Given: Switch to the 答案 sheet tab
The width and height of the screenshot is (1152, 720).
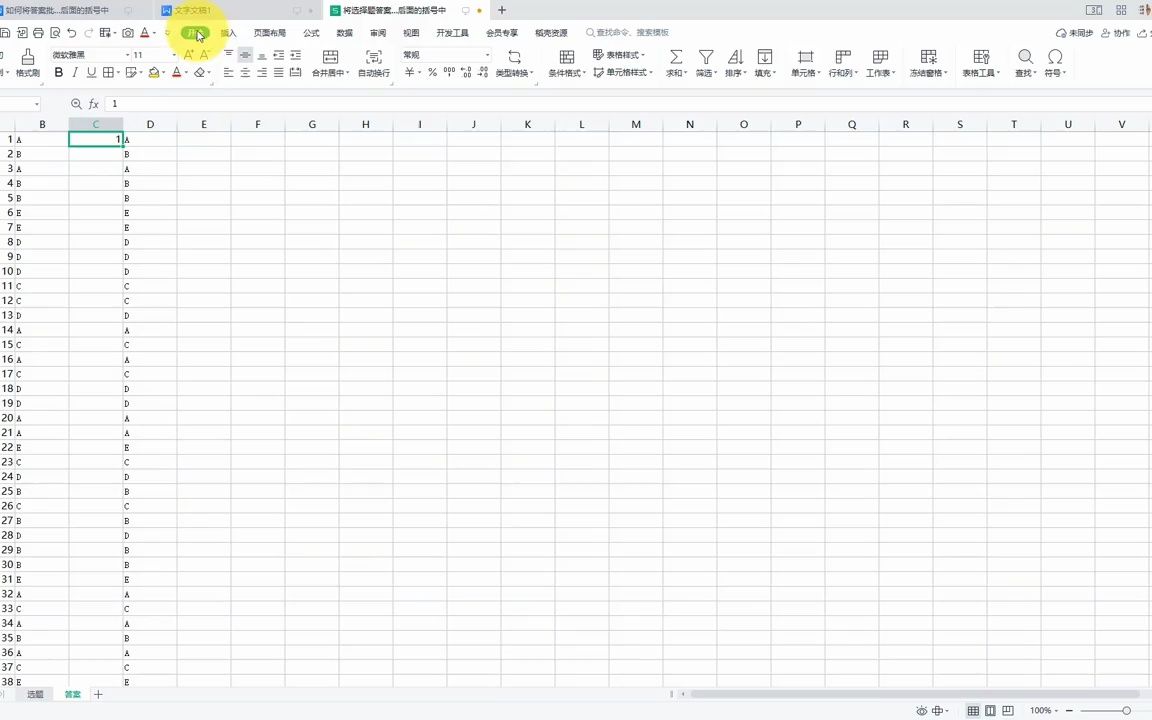Looking at the screenshot, I should pos(72,693).
